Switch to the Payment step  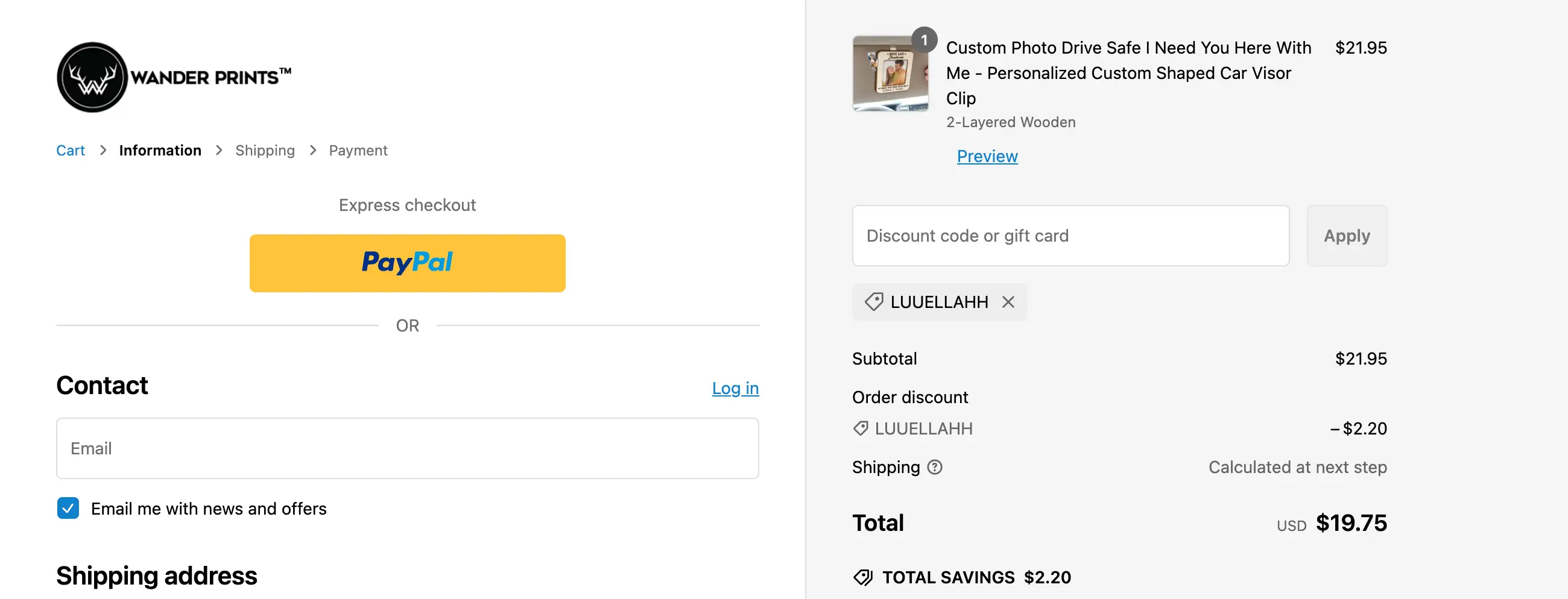click(x=358, y=150)
